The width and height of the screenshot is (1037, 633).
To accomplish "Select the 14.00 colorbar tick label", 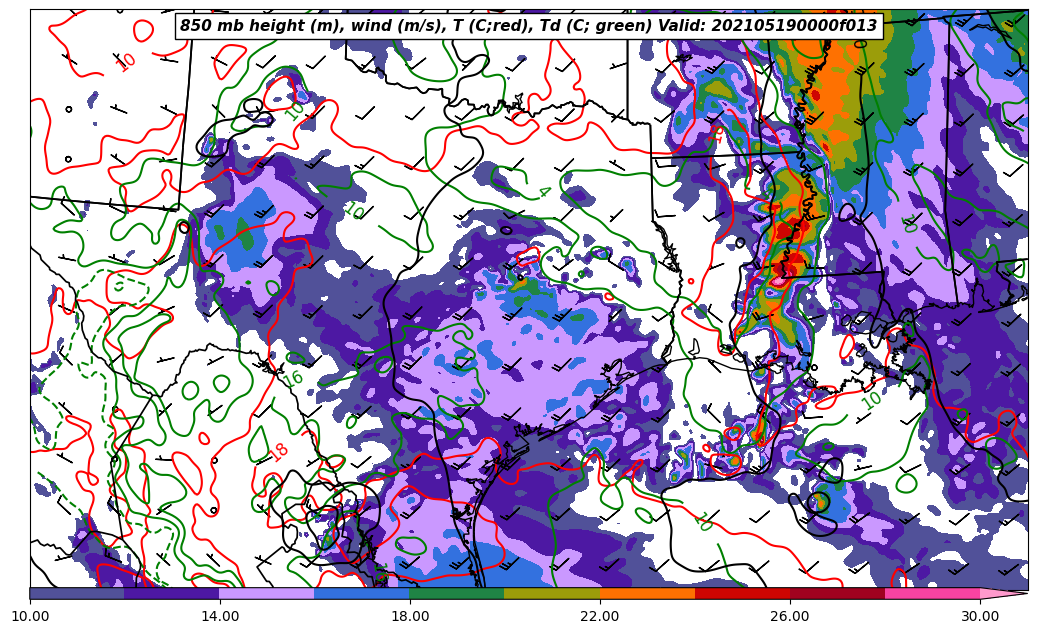I will coord(220,616).
